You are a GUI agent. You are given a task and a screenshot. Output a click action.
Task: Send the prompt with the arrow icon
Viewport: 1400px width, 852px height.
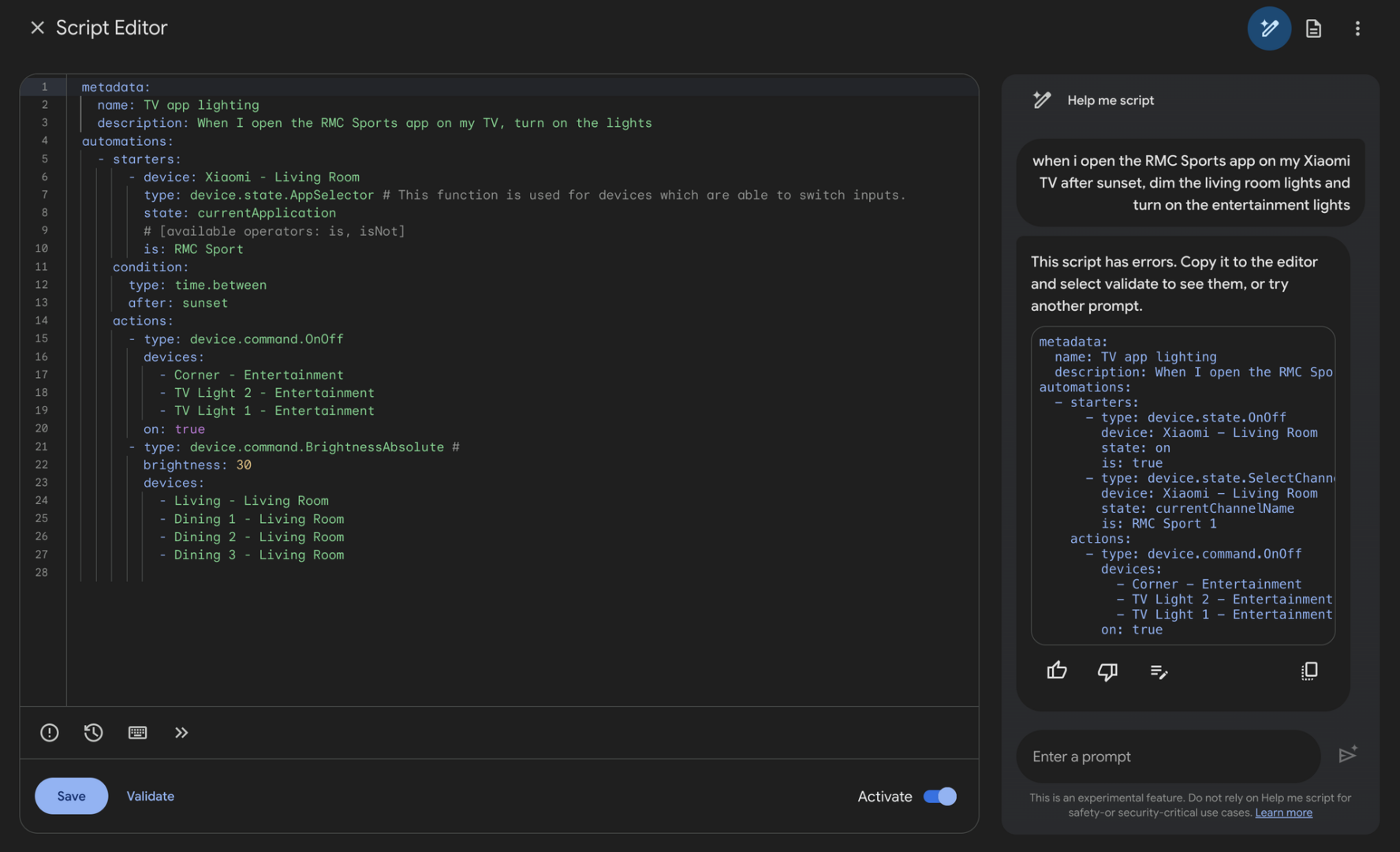click(1348, 756)
